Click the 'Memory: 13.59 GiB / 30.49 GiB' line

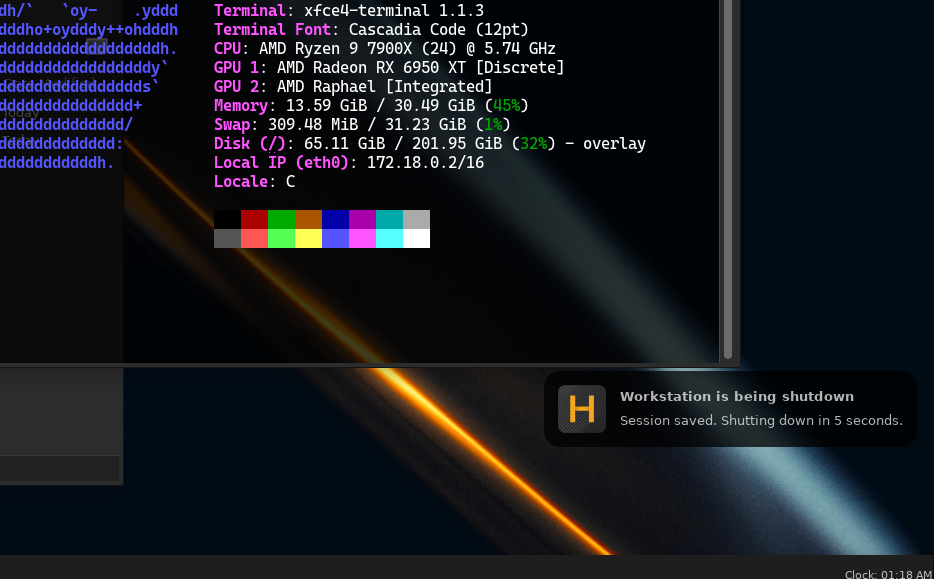click(371, 106)
